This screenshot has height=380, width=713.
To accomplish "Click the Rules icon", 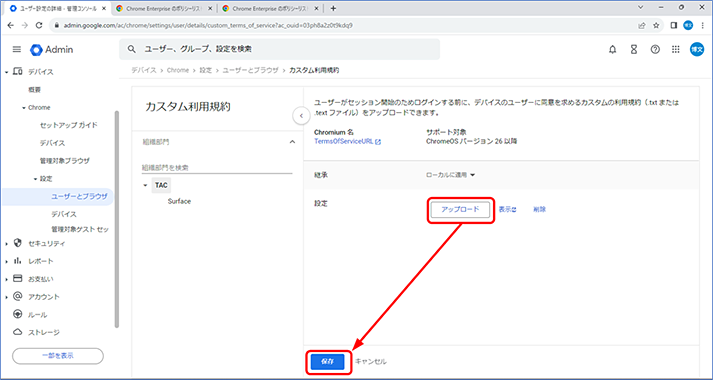I will click(18, 314).
